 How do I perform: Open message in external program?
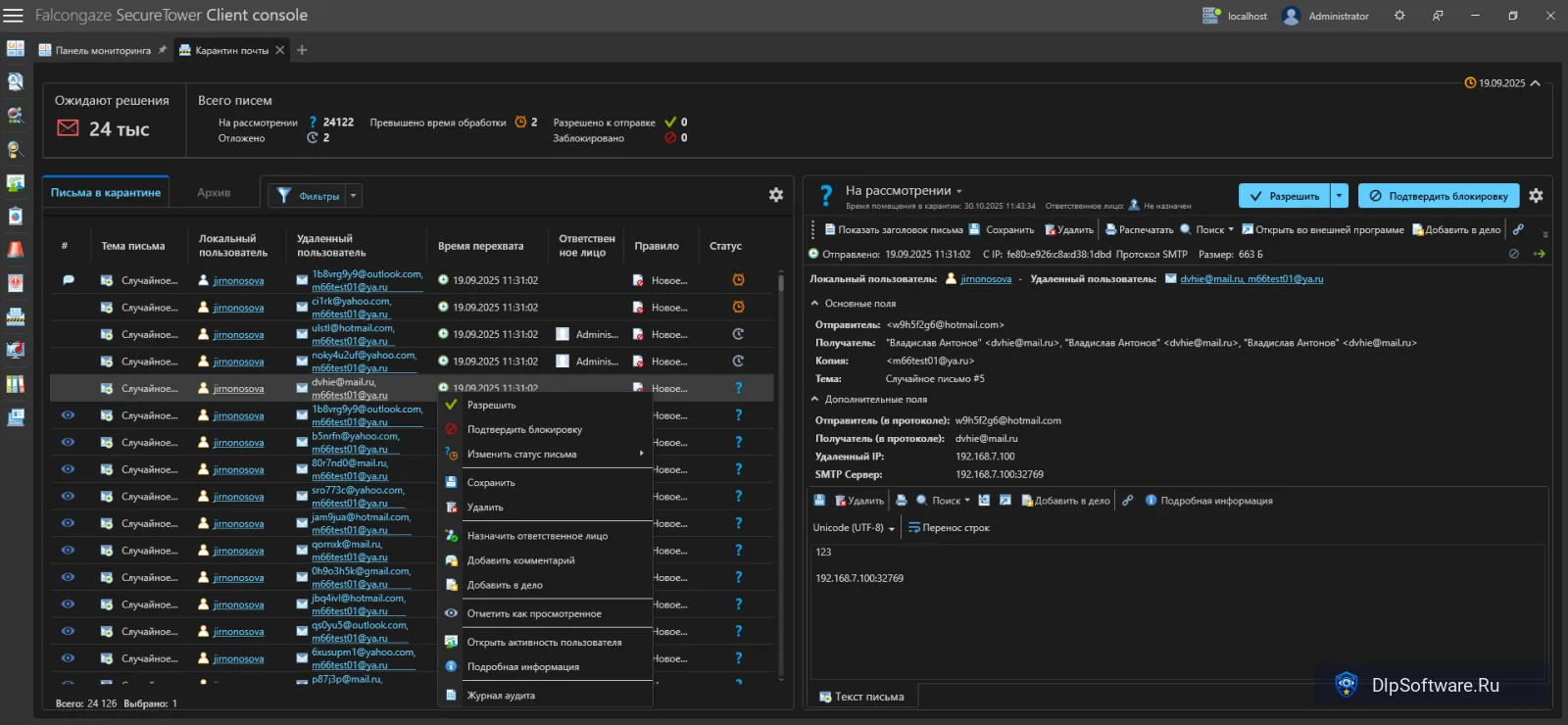1322,229
